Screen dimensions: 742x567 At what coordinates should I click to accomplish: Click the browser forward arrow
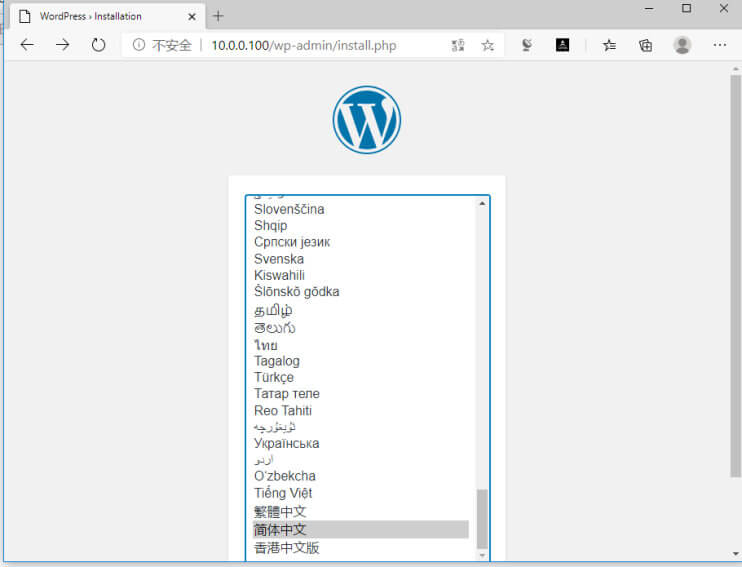point(62,45)
